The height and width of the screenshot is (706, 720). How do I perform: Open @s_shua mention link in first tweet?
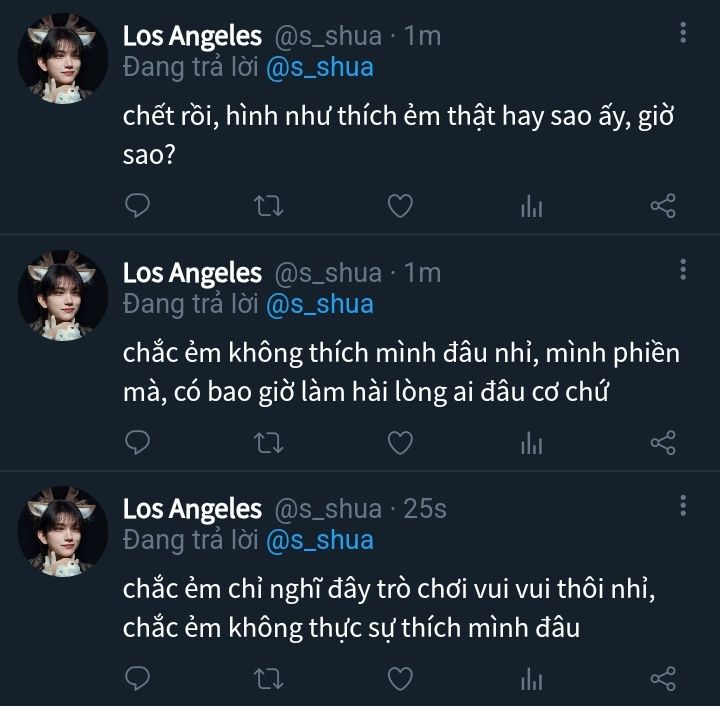point(319,68)
